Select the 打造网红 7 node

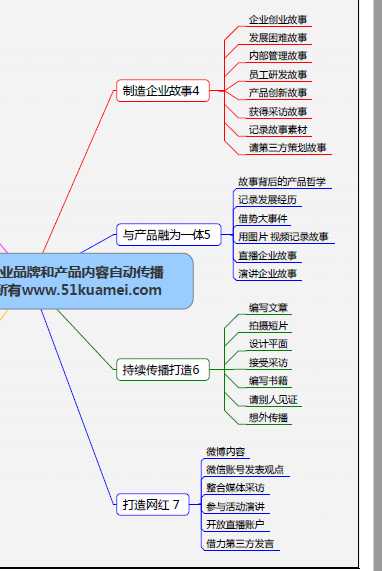153,504
